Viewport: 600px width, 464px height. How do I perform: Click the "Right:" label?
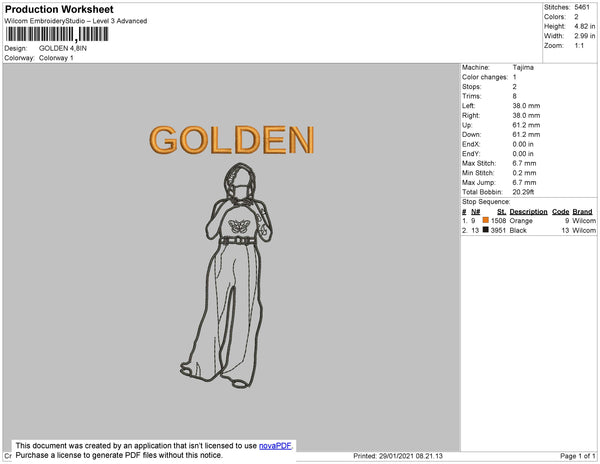471,116
